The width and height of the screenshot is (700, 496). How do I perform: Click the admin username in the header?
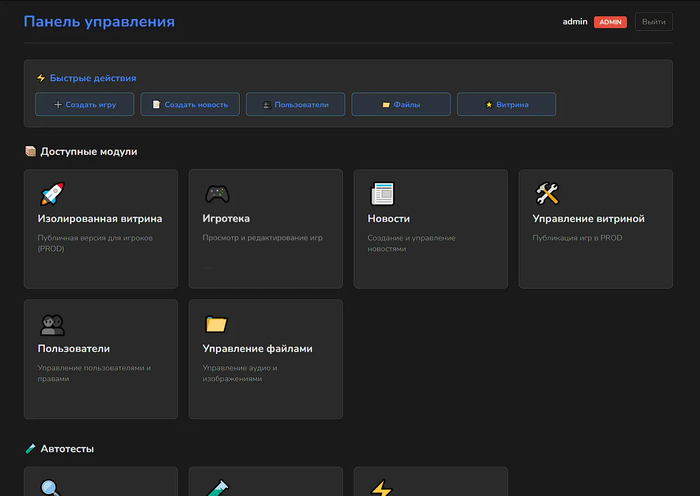[575, 22]
